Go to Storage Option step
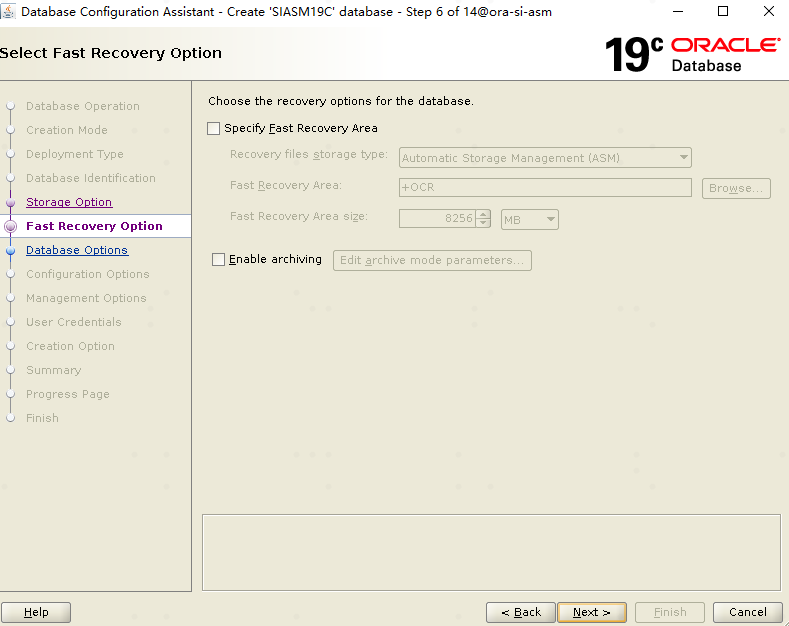Screen dimensions: 789x626 coord(69,202)
